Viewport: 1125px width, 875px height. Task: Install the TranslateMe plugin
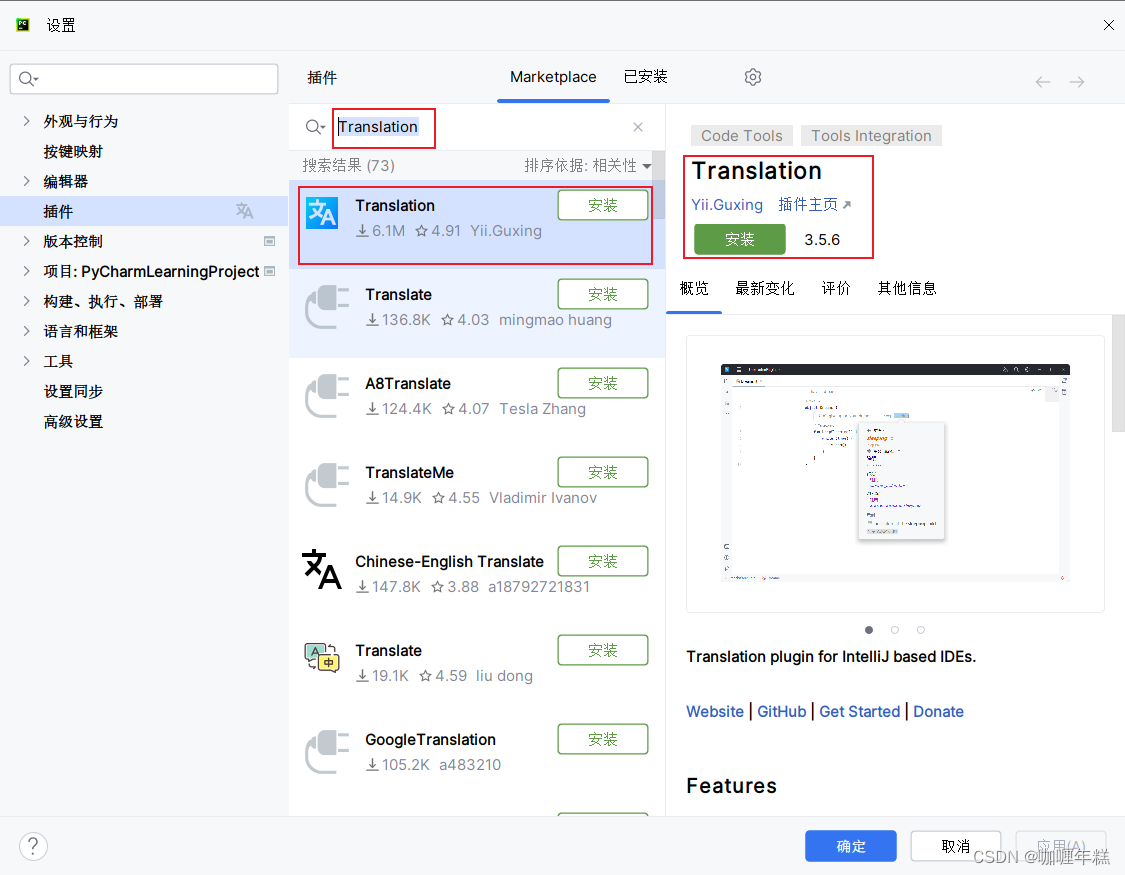tap(603, 472)
